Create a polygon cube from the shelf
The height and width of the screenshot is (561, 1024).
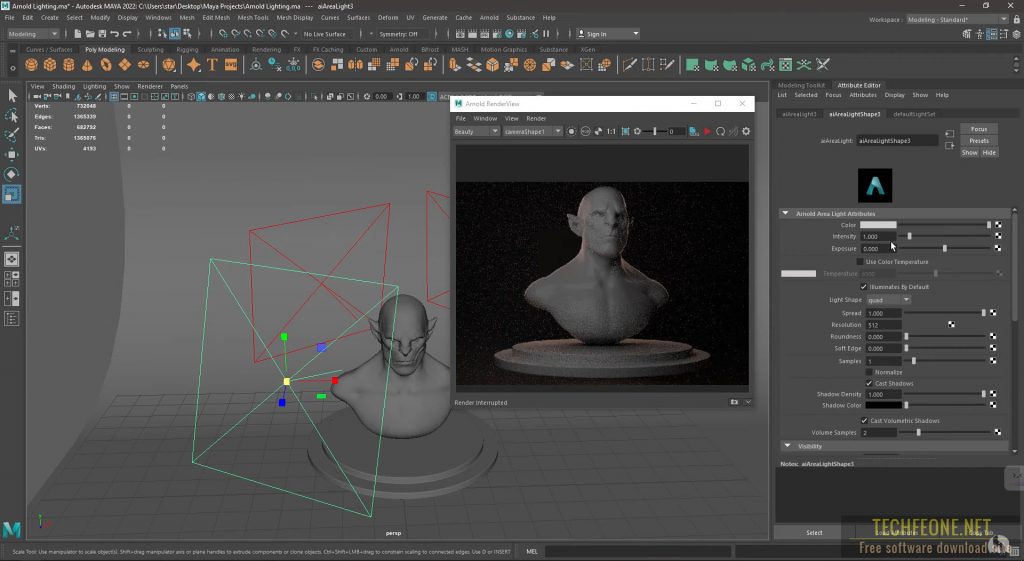[x=50, y=65]
